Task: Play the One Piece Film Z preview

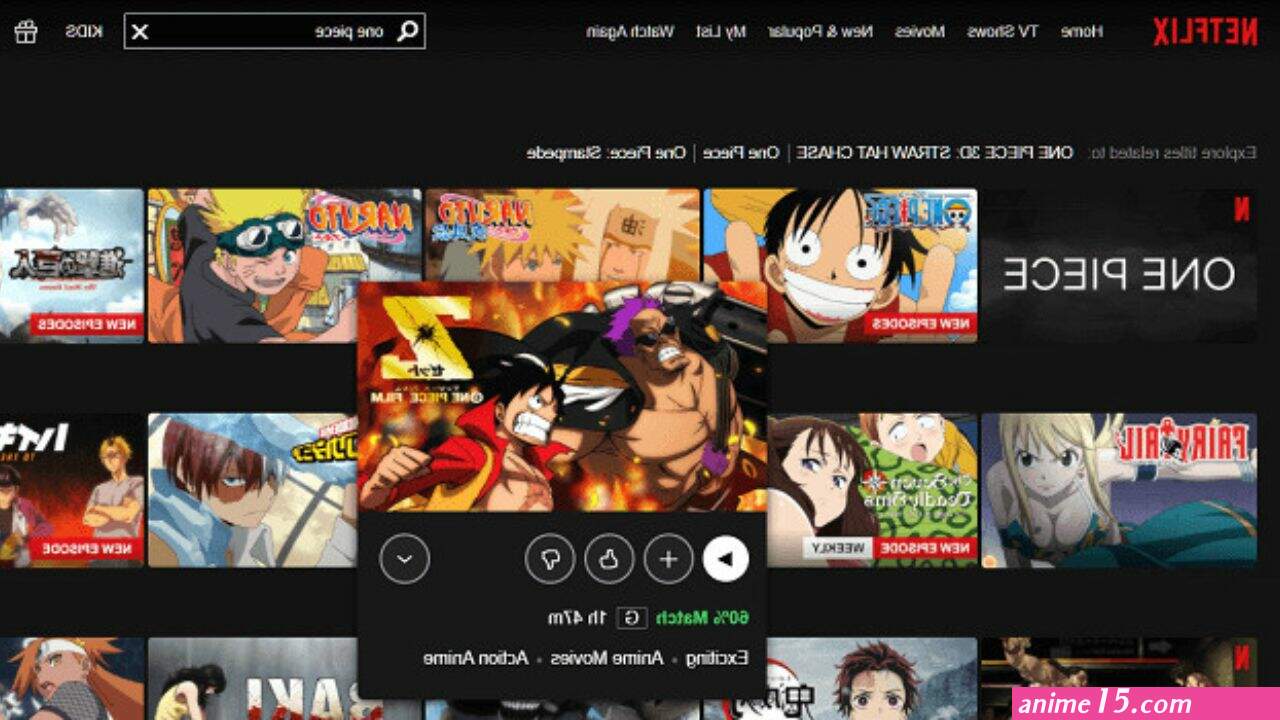Action: pyautogui.click(x=725, y=560)
